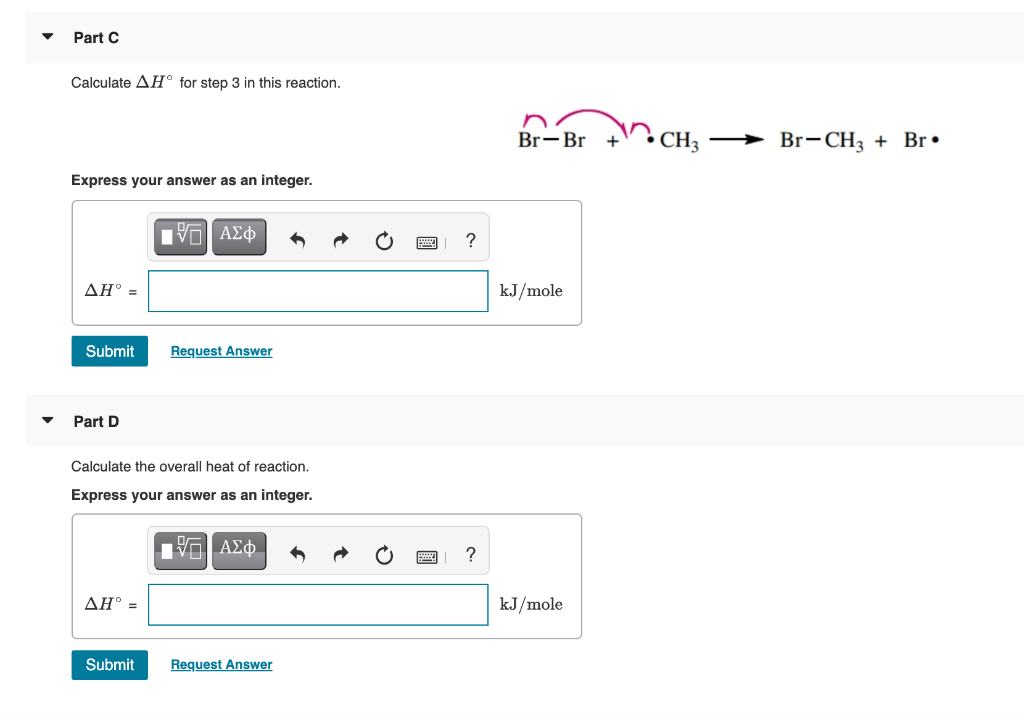Click Request Answer for Part C
The height and width of the screenshot is (717, 1024).
(x=221, y=351)
